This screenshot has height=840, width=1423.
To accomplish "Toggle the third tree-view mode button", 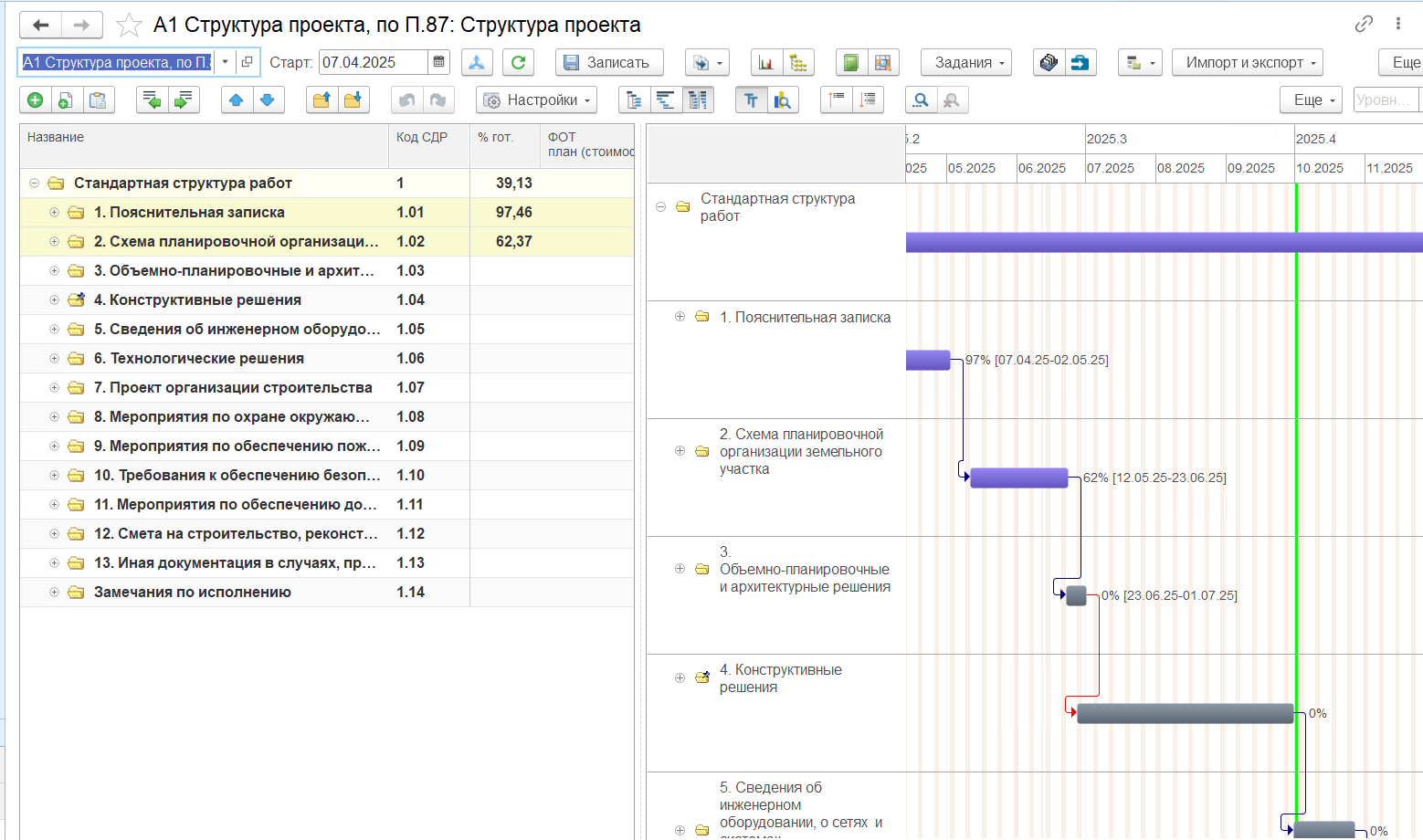I will (698, 100).
